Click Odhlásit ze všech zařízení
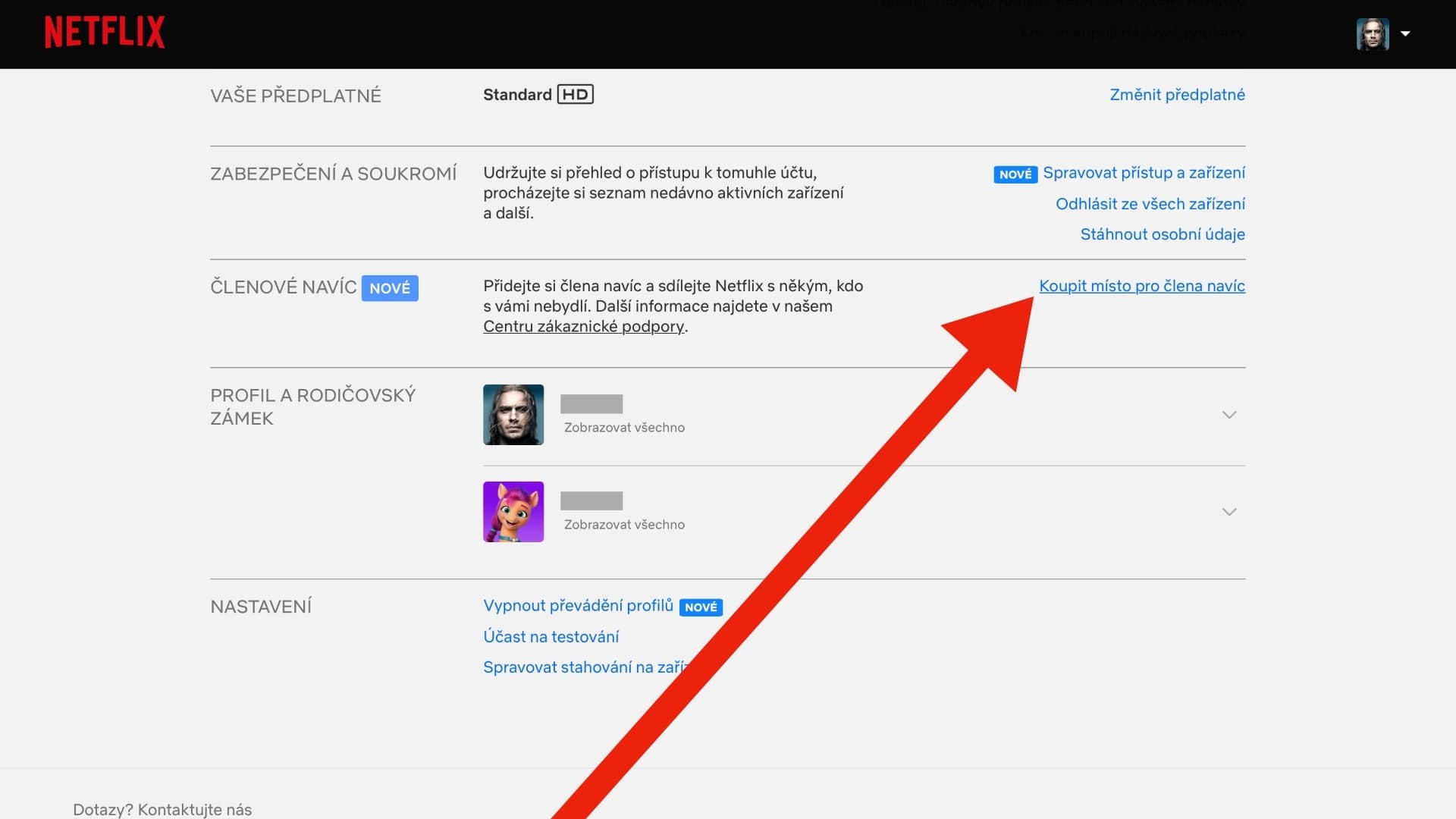The image size is (1456, 819). pos(1150,204)
